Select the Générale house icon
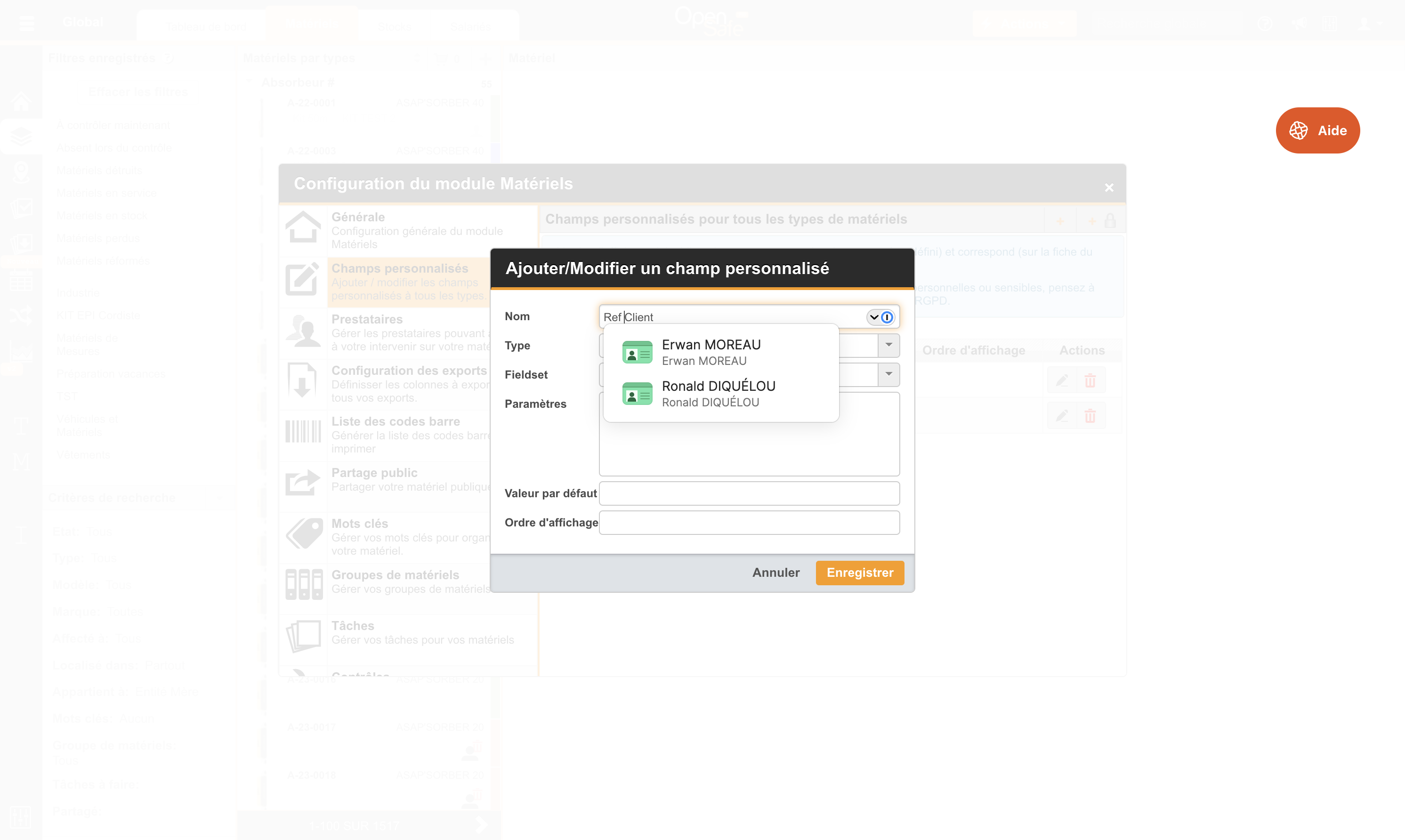1405x840 pixels. click(x=303, y=228)
